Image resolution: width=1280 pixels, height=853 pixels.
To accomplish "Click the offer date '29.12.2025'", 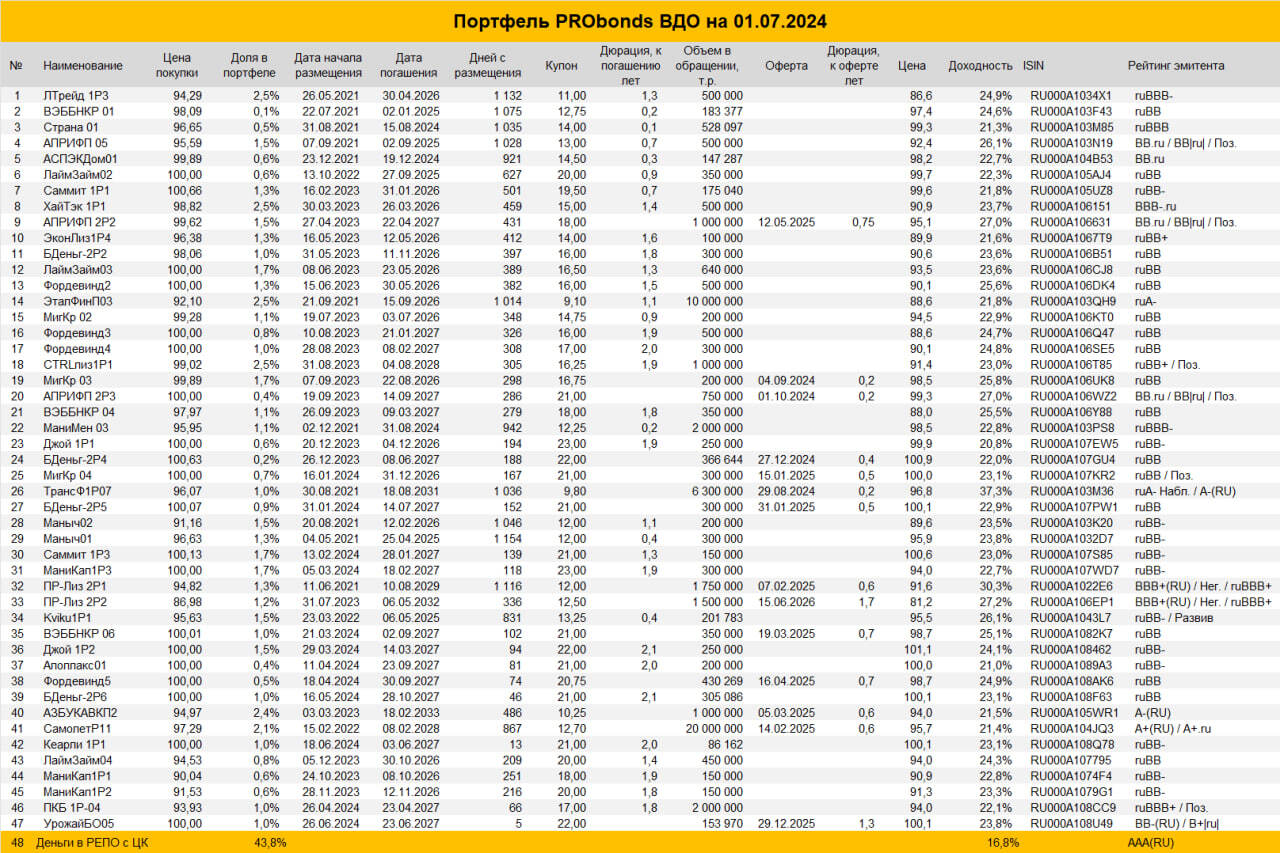I will tap(786, 823).
